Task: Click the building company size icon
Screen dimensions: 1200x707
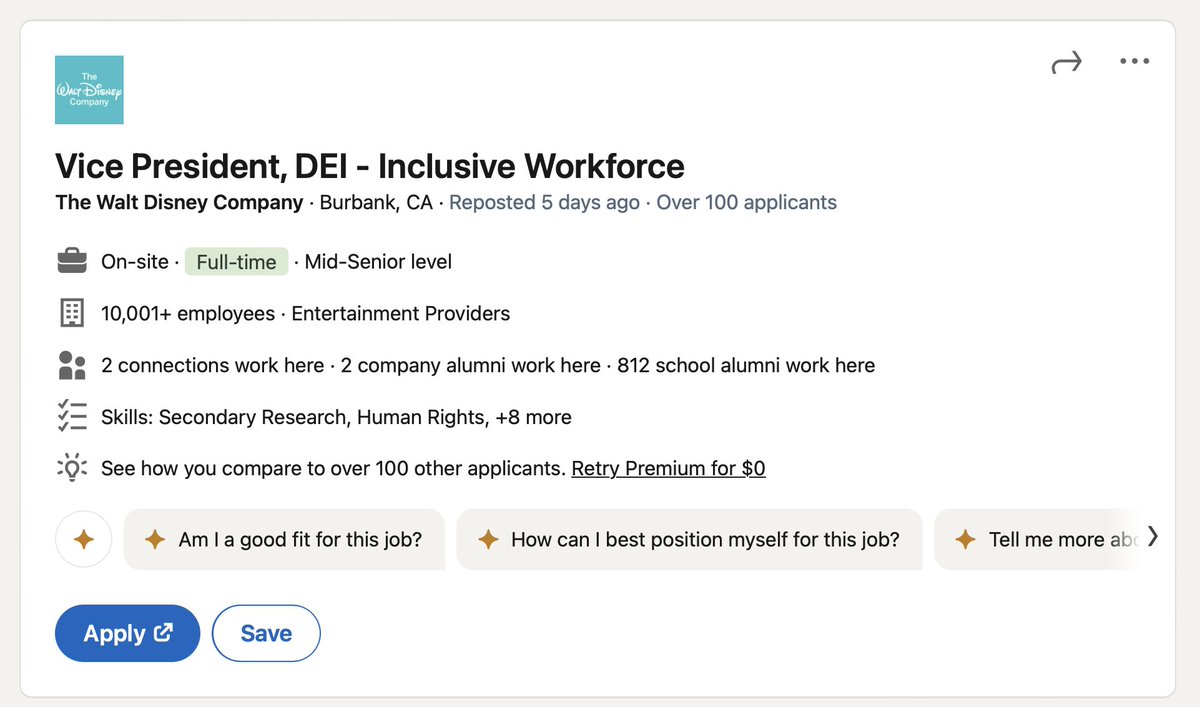Action: [x=72, y=313]
